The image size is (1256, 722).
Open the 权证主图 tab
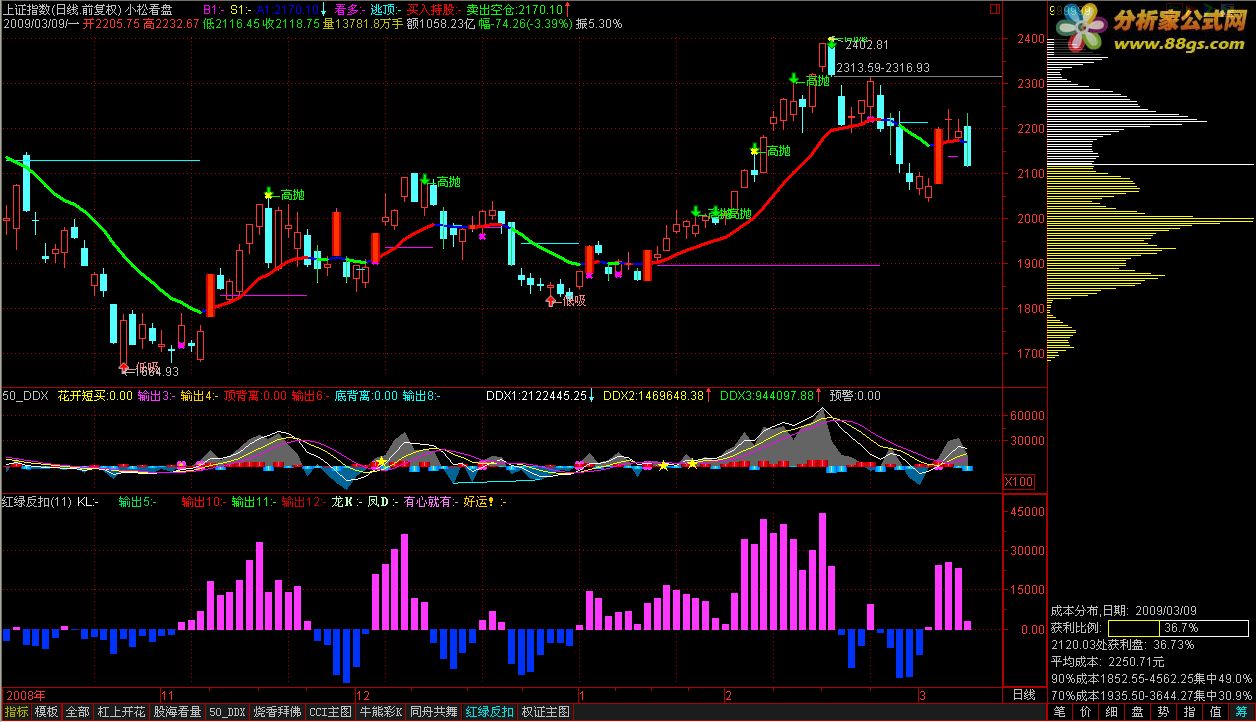point(546,713)
